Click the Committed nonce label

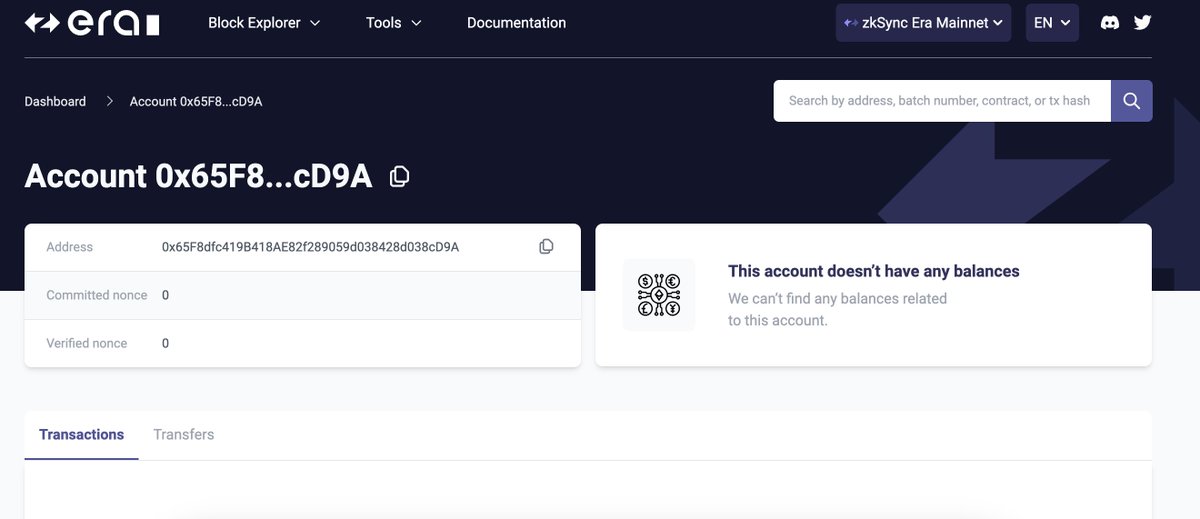click(97, 295)
